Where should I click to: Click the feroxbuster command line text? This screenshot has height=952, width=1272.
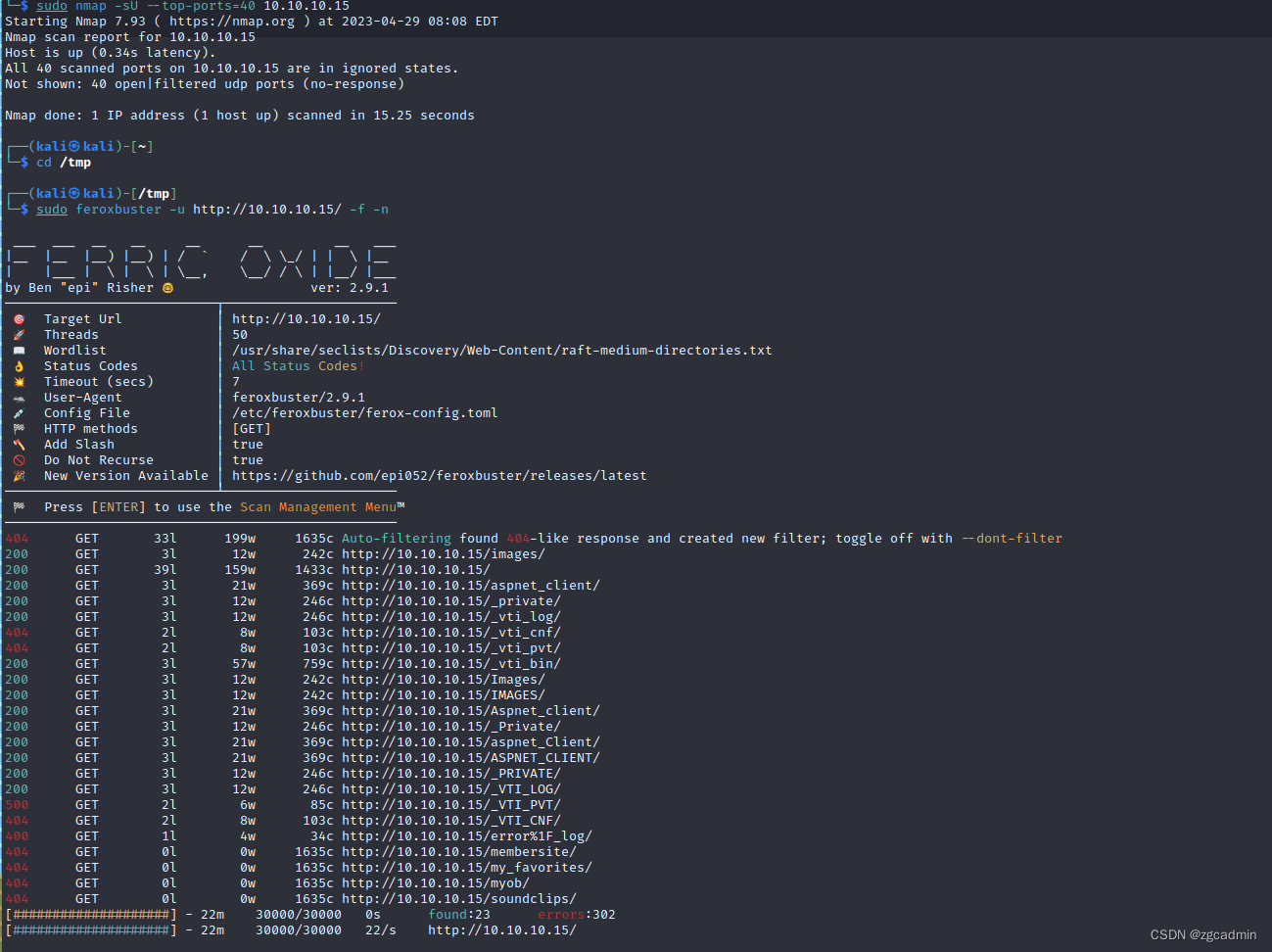click(x=212, y=210)
